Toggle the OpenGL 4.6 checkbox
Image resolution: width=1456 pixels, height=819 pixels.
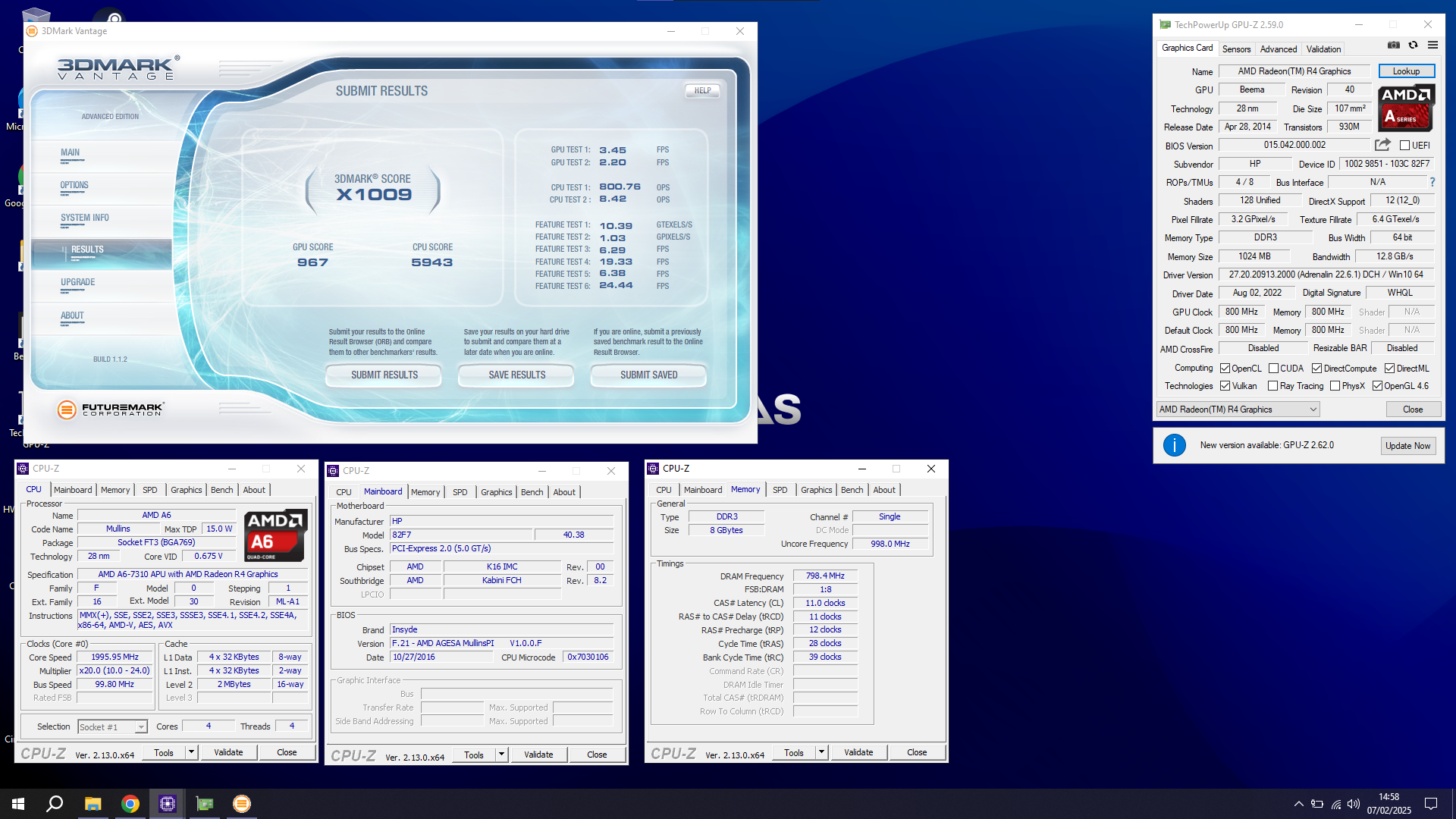[1377, 386]
